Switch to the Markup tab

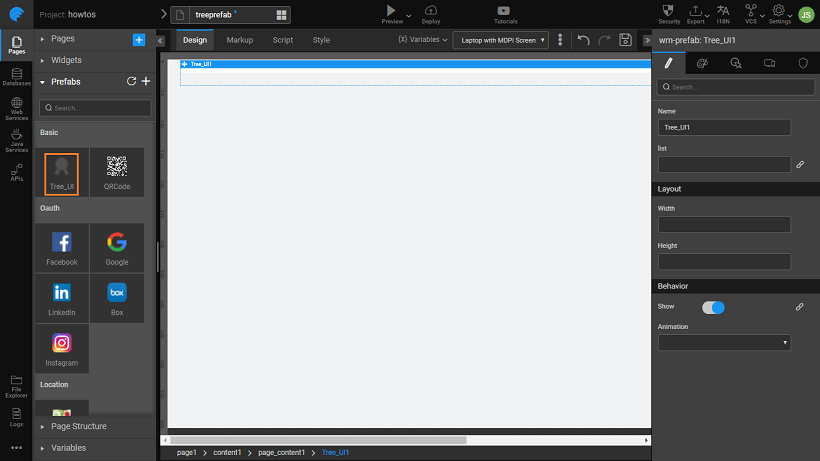(x=240, y=40)
